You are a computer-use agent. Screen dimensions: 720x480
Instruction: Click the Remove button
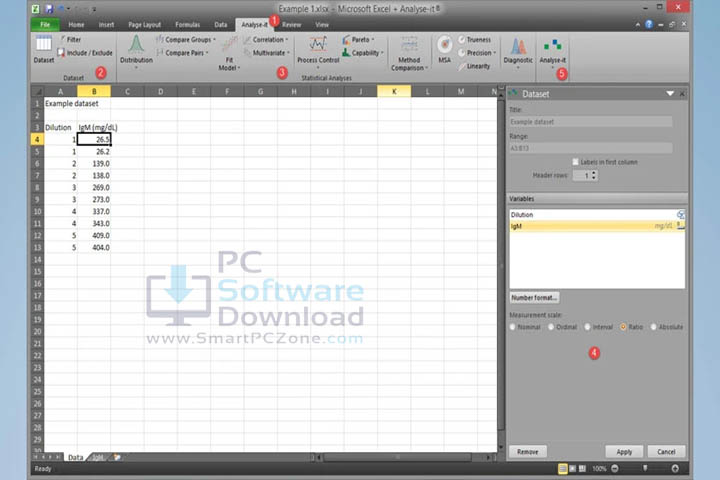[528, 452]
